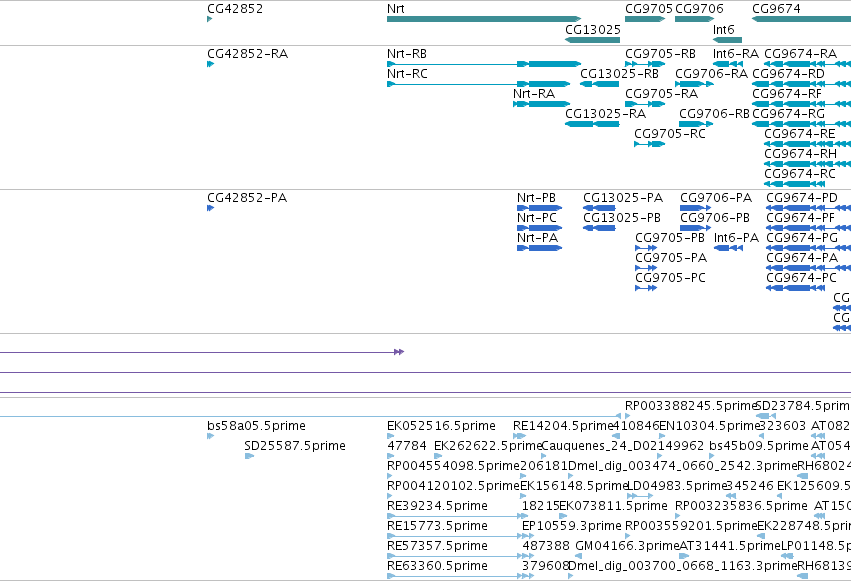This screenshot has width=851, height=581.
Task: Click the RP003235836.5prime EST label
Action: 741,506
